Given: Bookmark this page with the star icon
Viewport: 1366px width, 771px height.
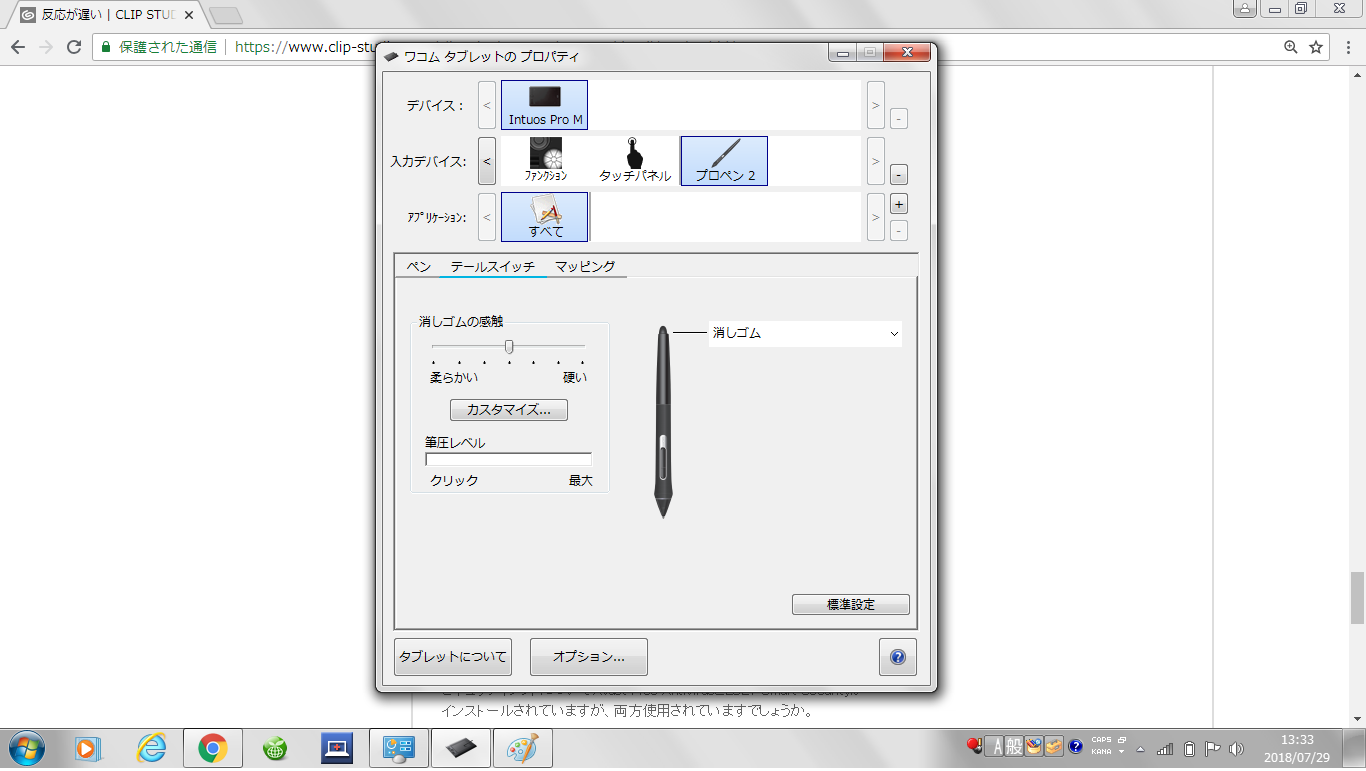Looking at the screenshot, I should (1317, 47).
